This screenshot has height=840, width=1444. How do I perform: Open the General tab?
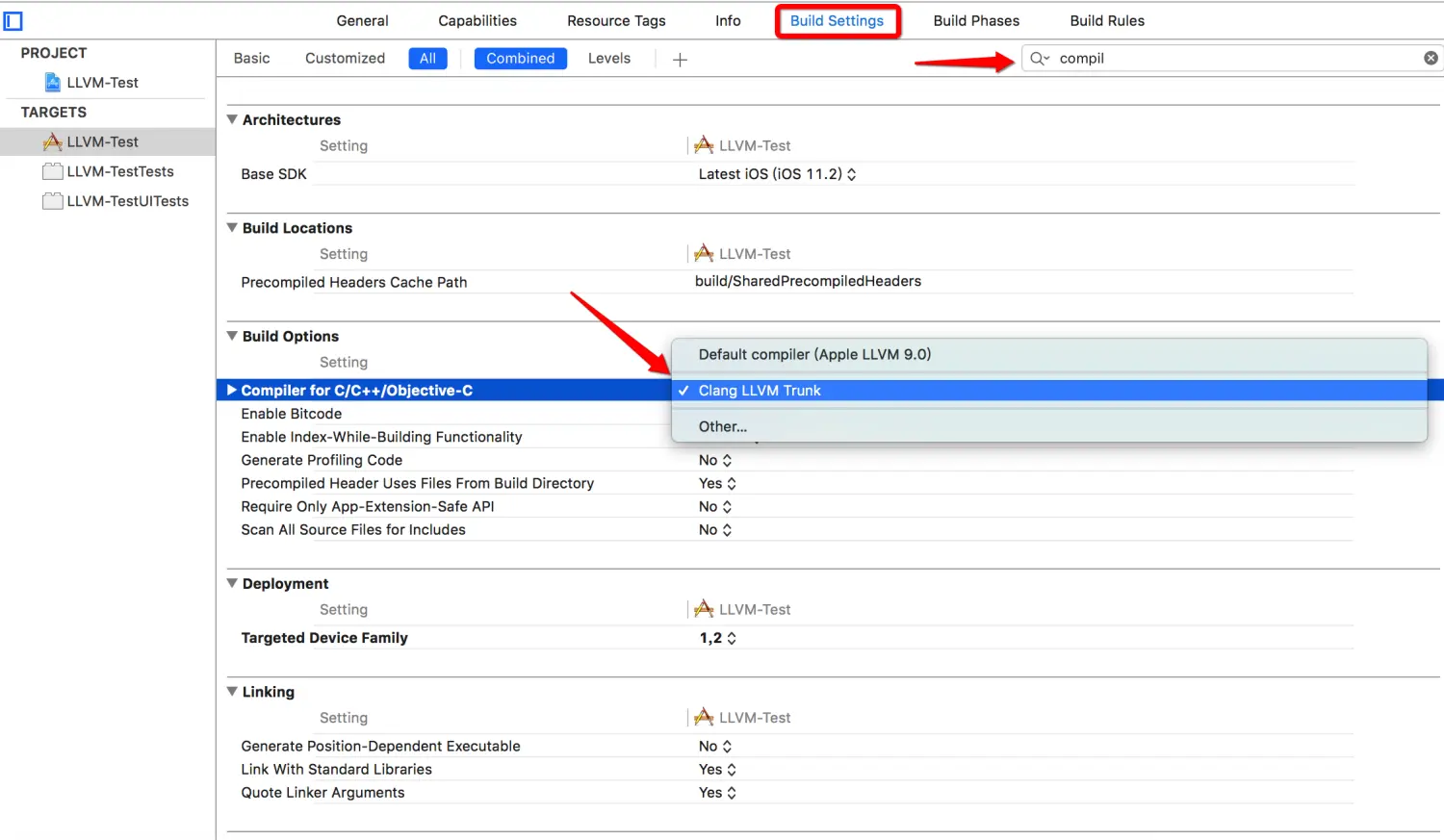tap(362, 21)
